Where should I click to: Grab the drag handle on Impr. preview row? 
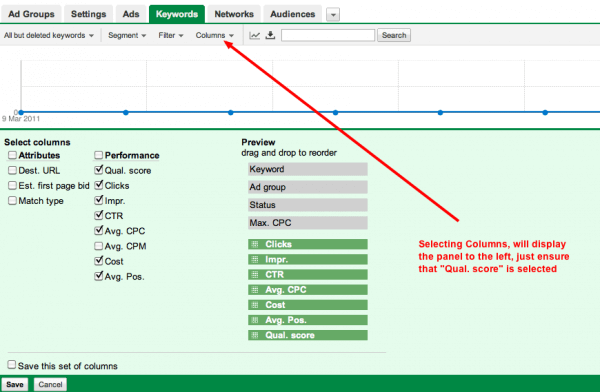255,260
